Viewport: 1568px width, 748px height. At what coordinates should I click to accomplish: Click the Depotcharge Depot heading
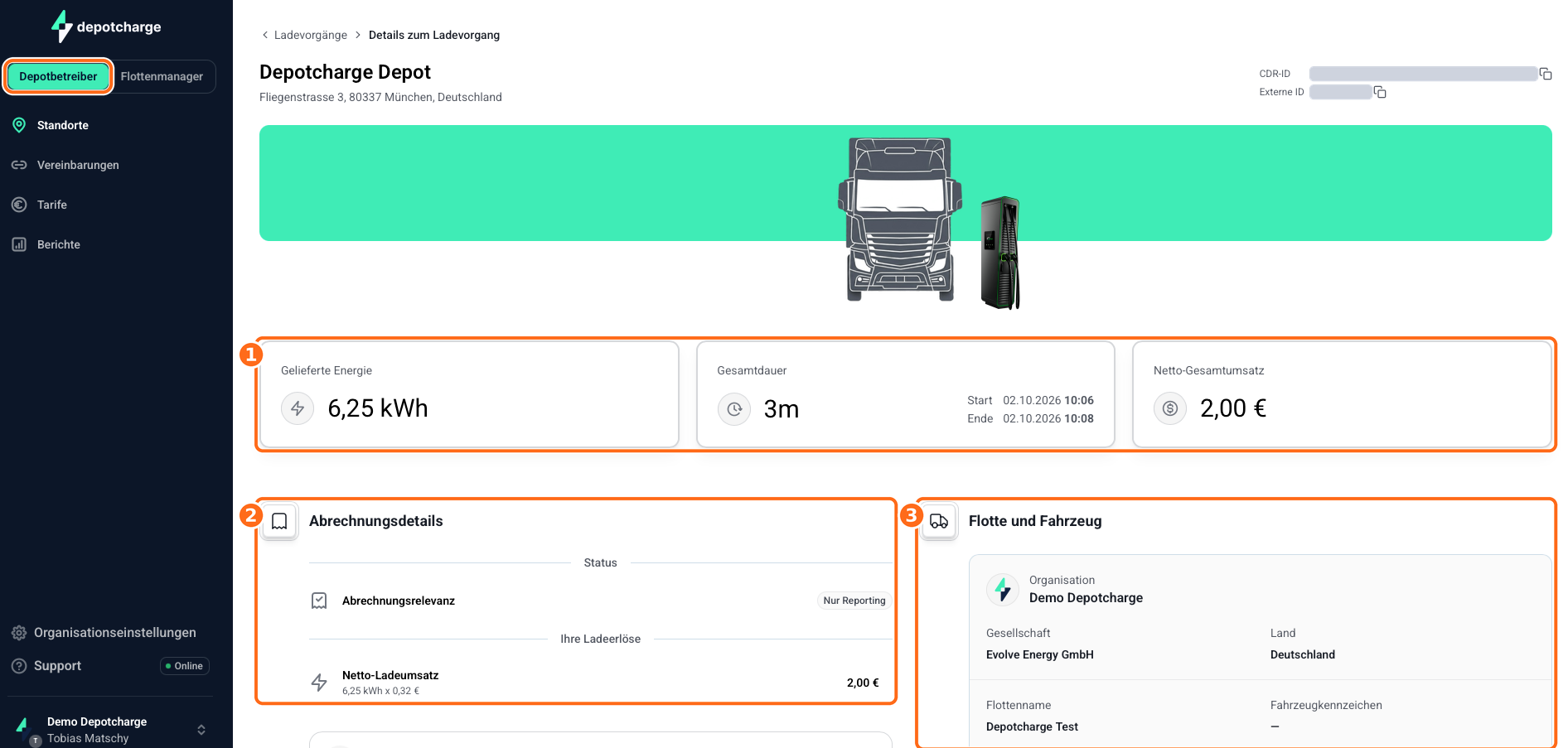[345, 72]
